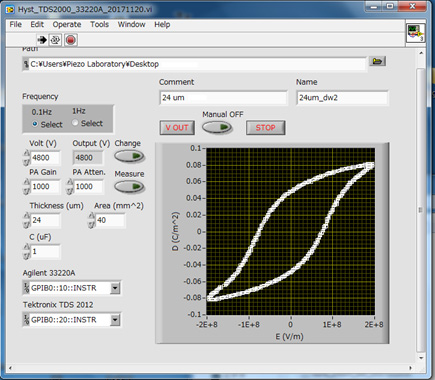Click the horizontal scrollbar left arrow
Image resolution: width=435 pixels, height=380 pixels.
click(10, 368)
